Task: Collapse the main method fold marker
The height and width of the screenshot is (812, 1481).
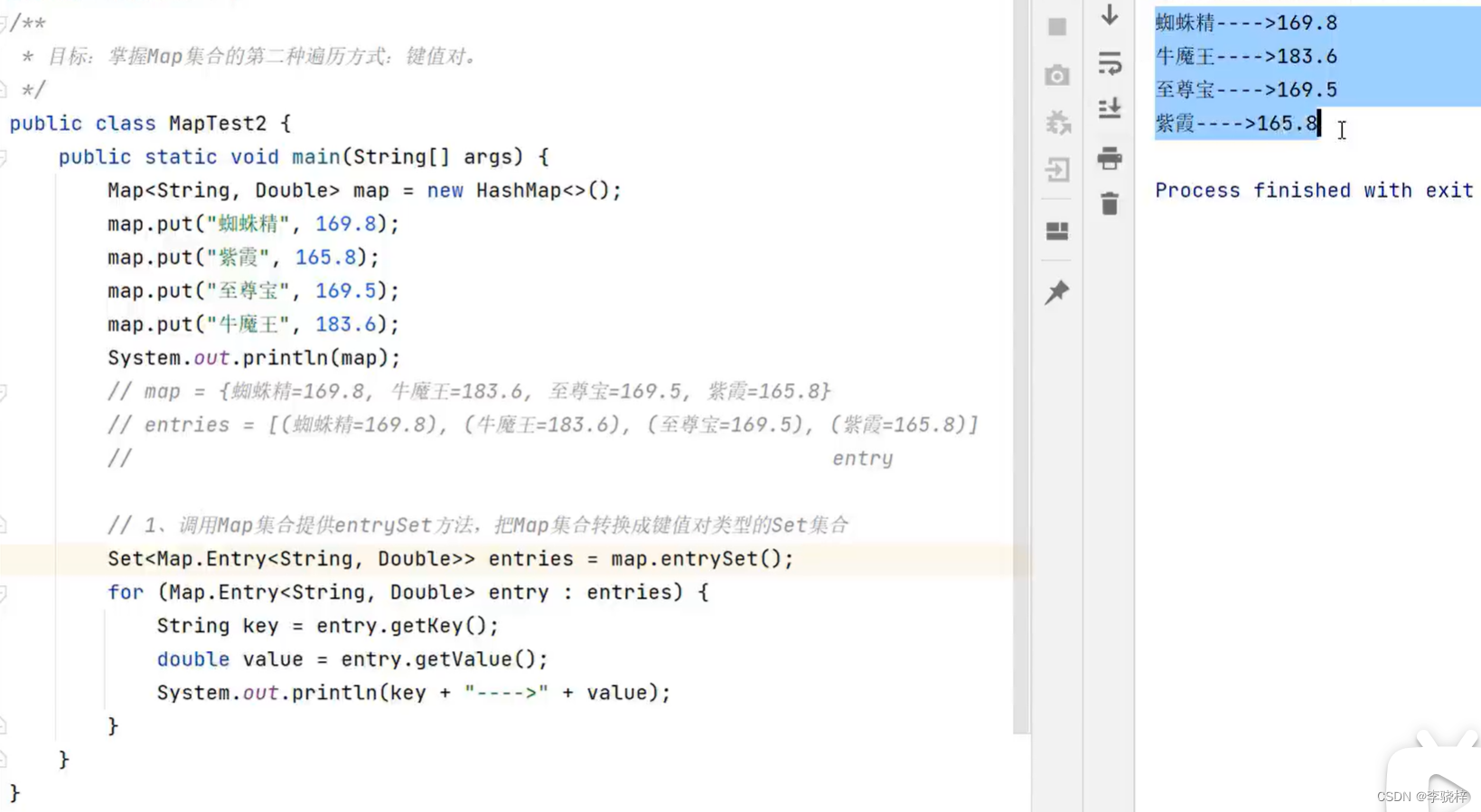Action: pos(4,157)
